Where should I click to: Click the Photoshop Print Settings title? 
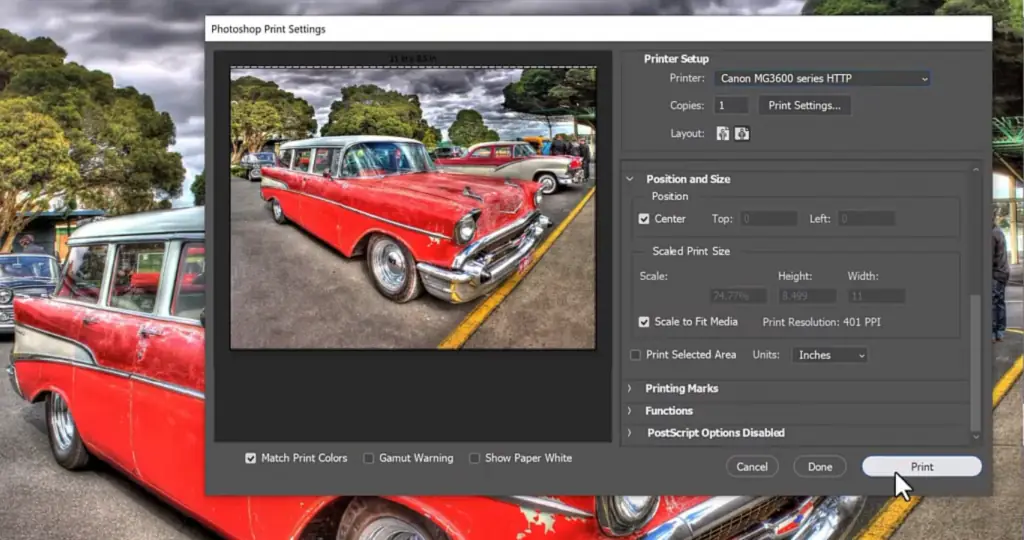pos(268,29)
